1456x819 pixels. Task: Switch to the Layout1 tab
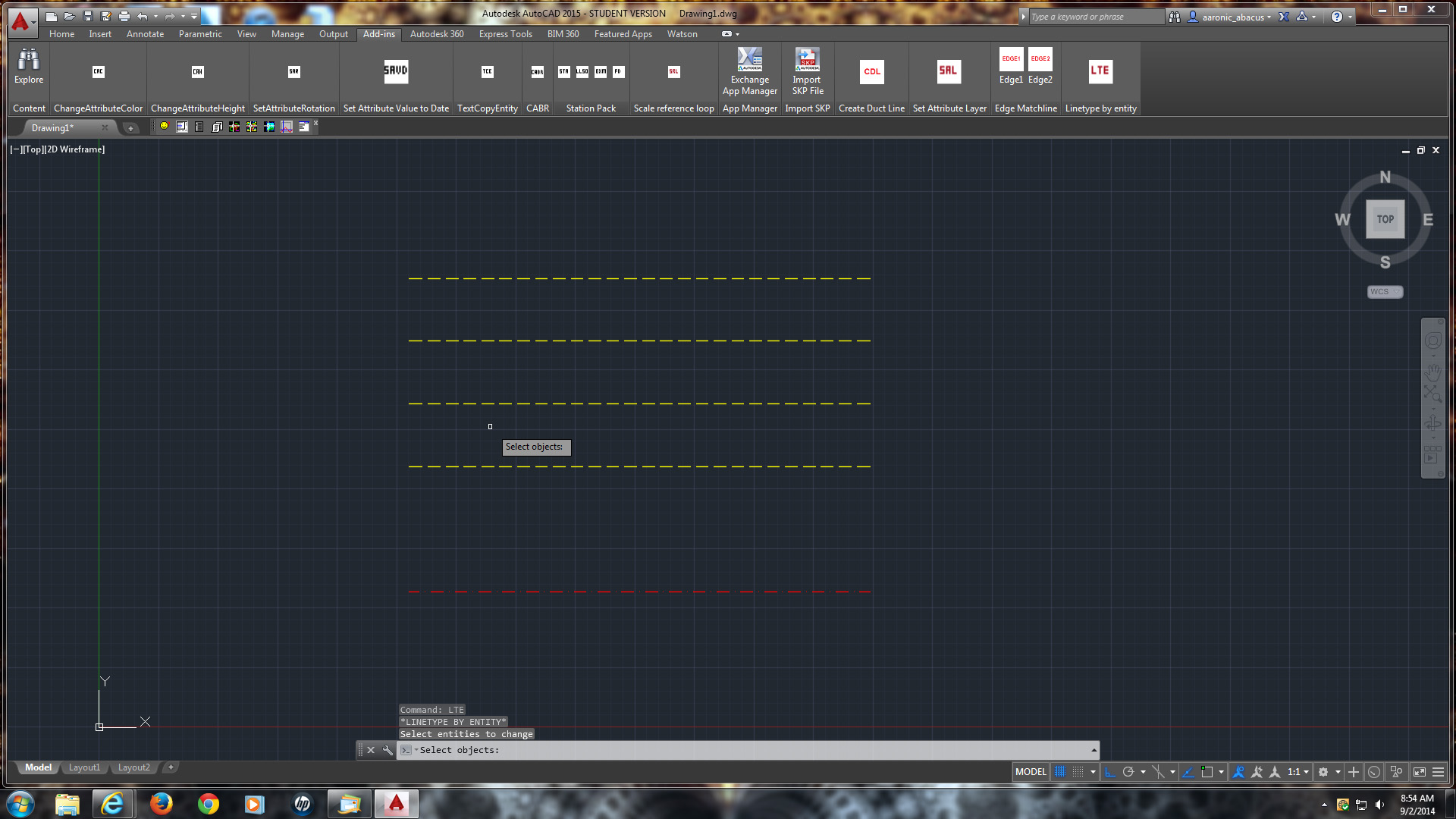click(x=84, y=767)
